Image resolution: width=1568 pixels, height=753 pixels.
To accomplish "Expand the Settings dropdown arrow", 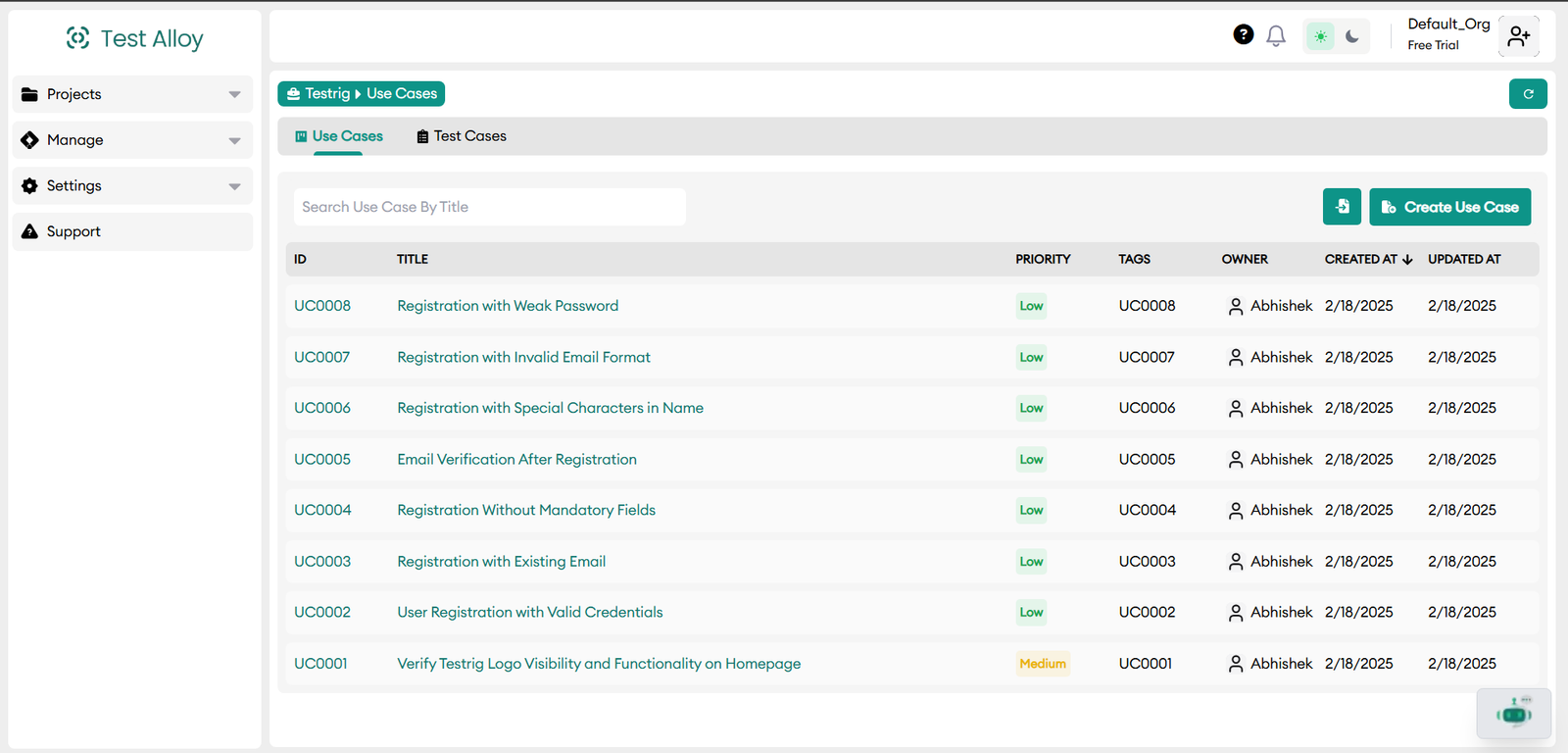I will coord(234,186).
